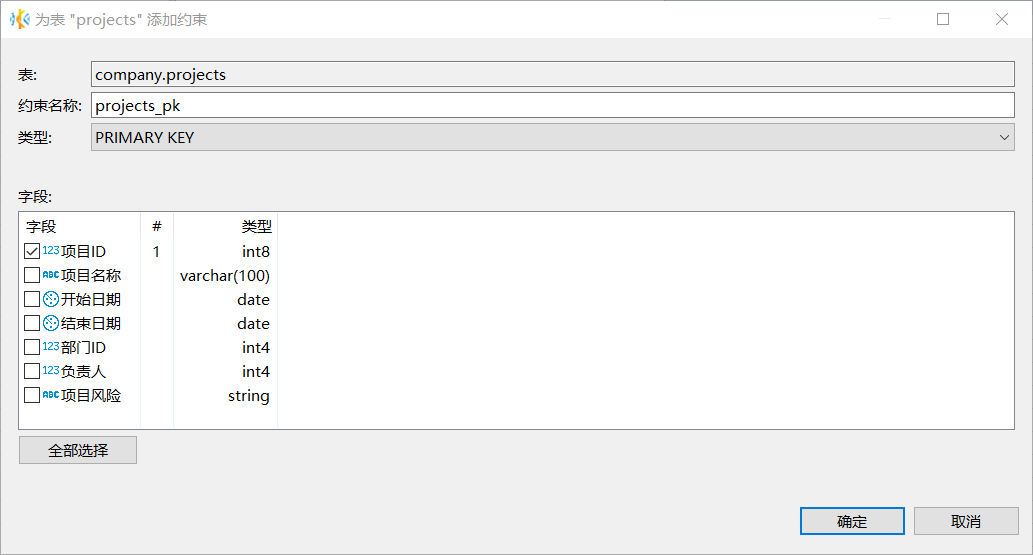Enable the 部门ID field checkbox
This screenshot has height=555, width=1033.
(32, 347)
